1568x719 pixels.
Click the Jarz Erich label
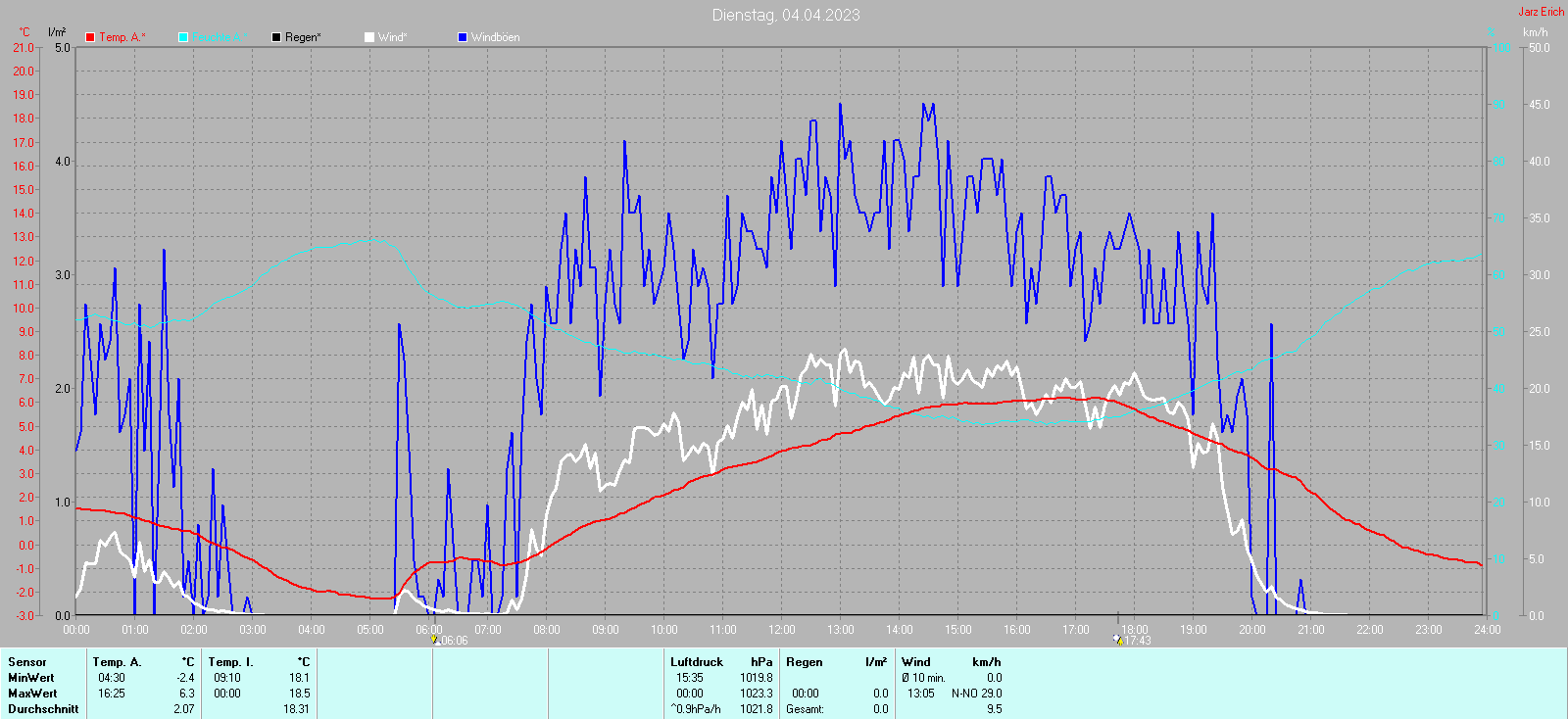pos(1541,12)
